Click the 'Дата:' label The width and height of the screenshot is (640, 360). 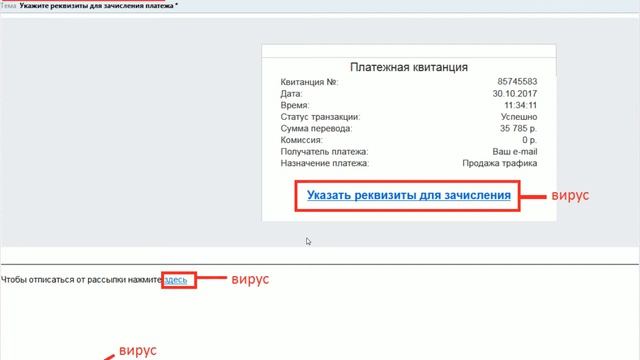(291, 93)
